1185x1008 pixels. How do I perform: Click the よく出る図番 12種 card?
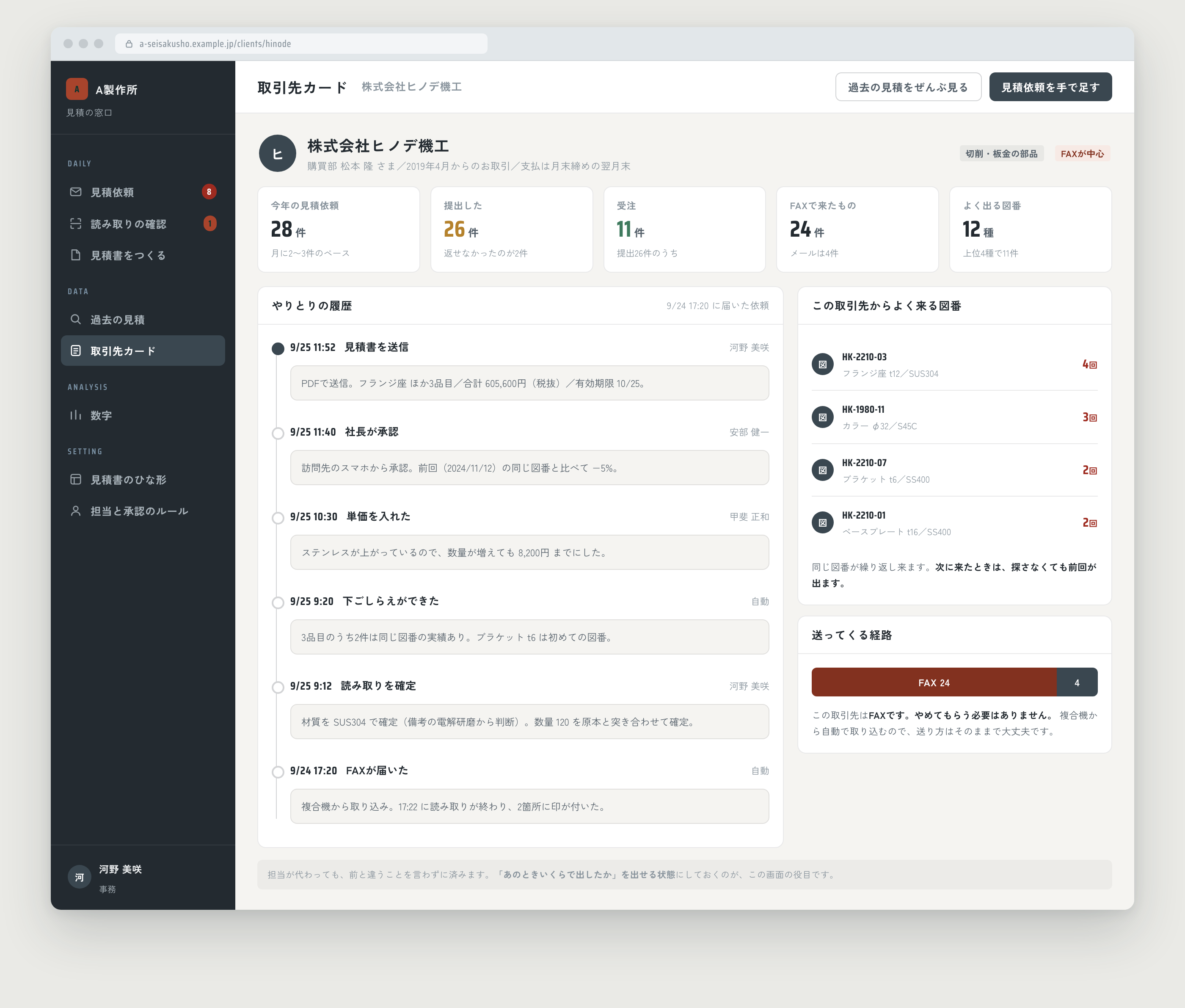coord(1030,230)
